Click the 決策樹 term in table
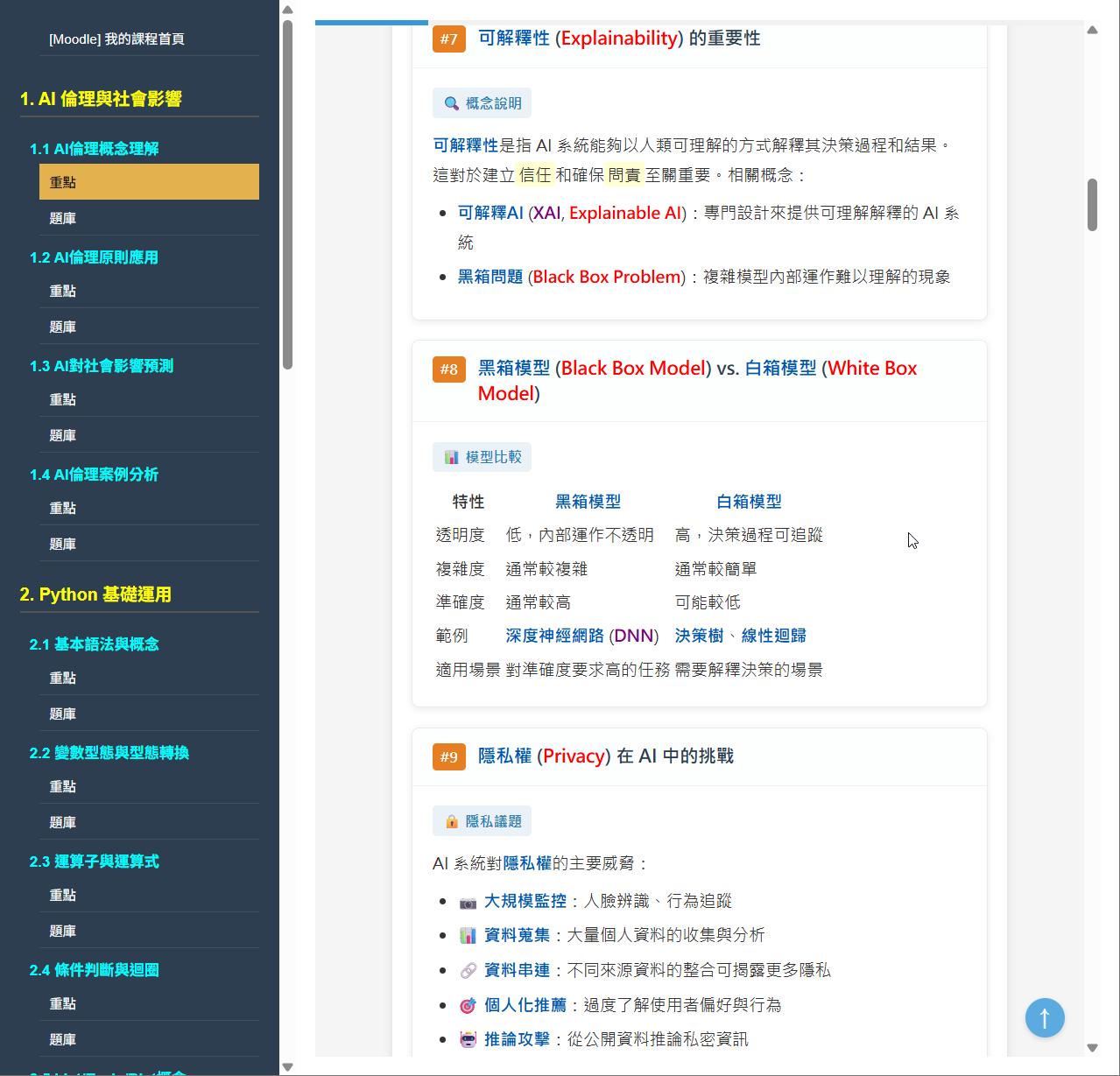The image size is (1120, 1076). pos(700,636)
